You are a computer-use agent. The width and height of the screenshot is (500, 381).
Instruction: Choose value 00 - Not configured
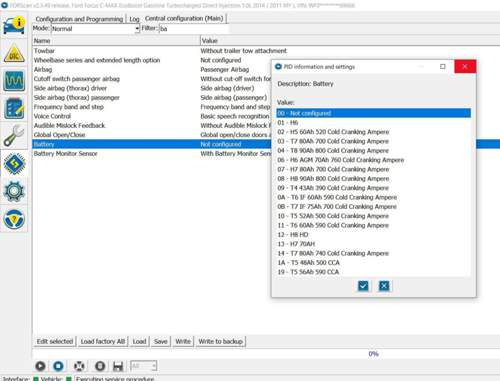tap(373, 113)
